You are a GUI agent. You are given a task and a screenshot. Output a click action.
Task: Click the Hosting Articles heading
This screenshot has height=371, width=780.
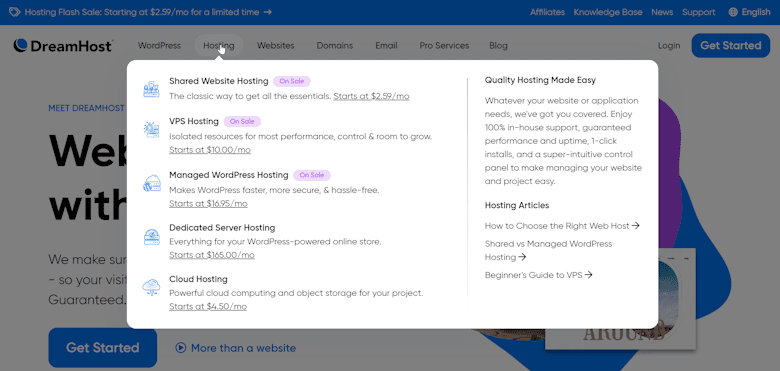(517, 205)
